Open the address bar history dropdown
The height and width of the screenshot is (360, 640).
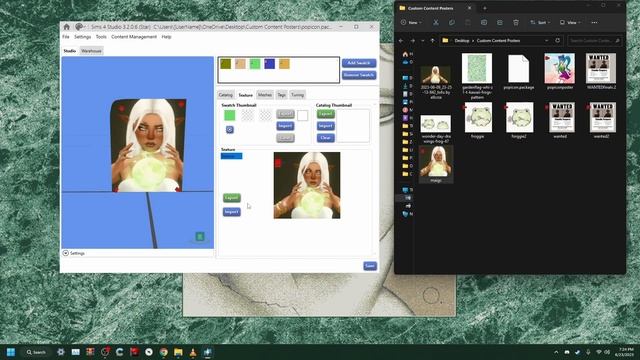click(x=546, y=41)
